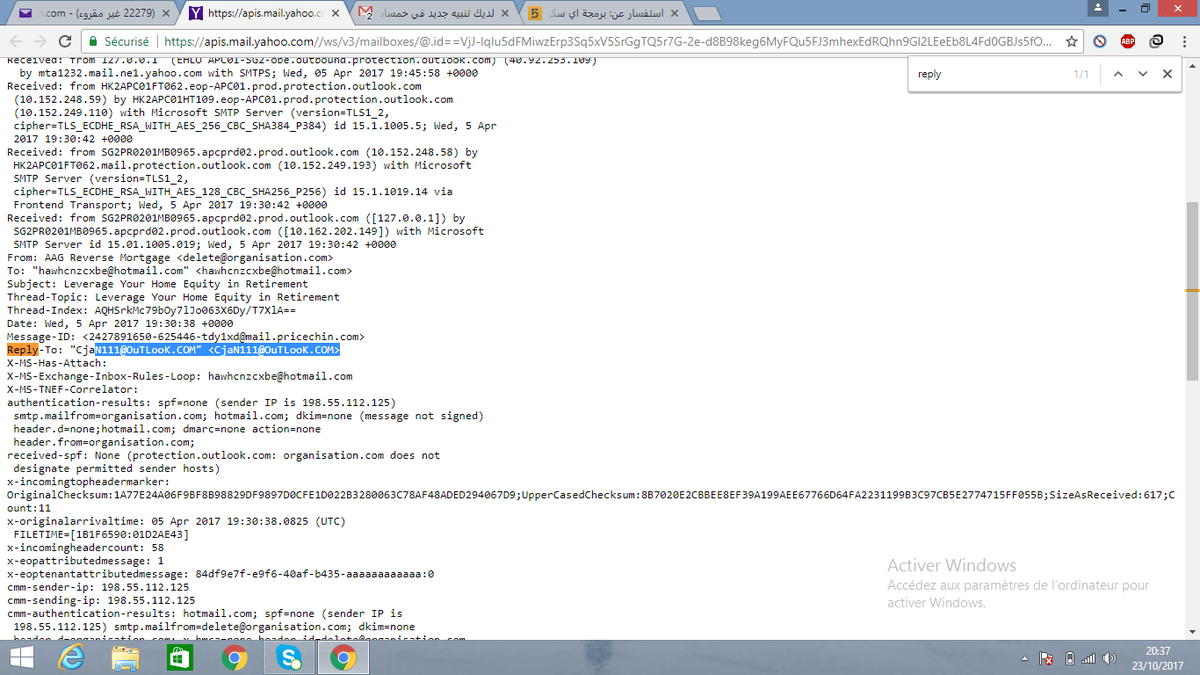
Task: Close the apis.mail.yahoo.com tab
Action: [x=333, y=14]
